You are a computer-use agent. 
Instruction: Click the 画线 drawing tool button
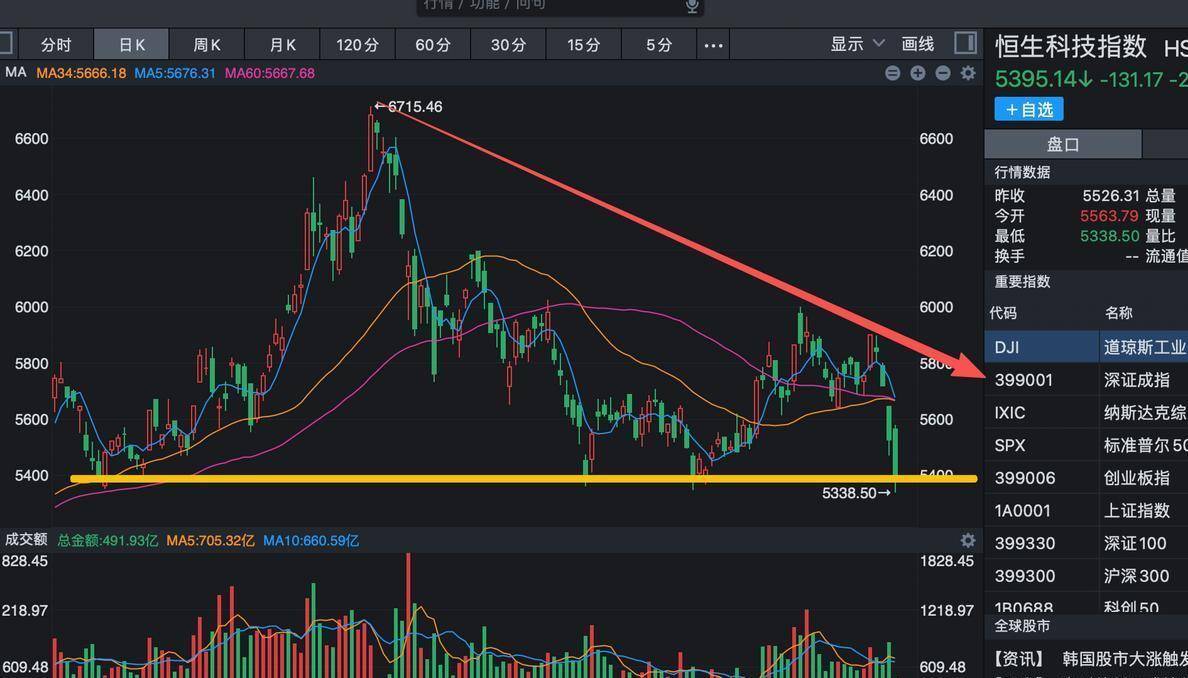click(x=917, y=44)
